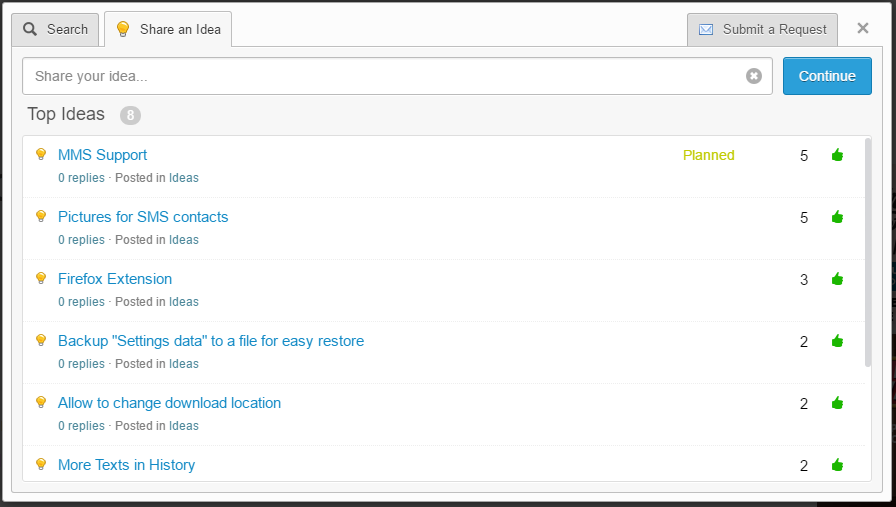Like the Firefox Extension idea
Image resolution: width=896 pixels, height=507 pixels.
837,279
